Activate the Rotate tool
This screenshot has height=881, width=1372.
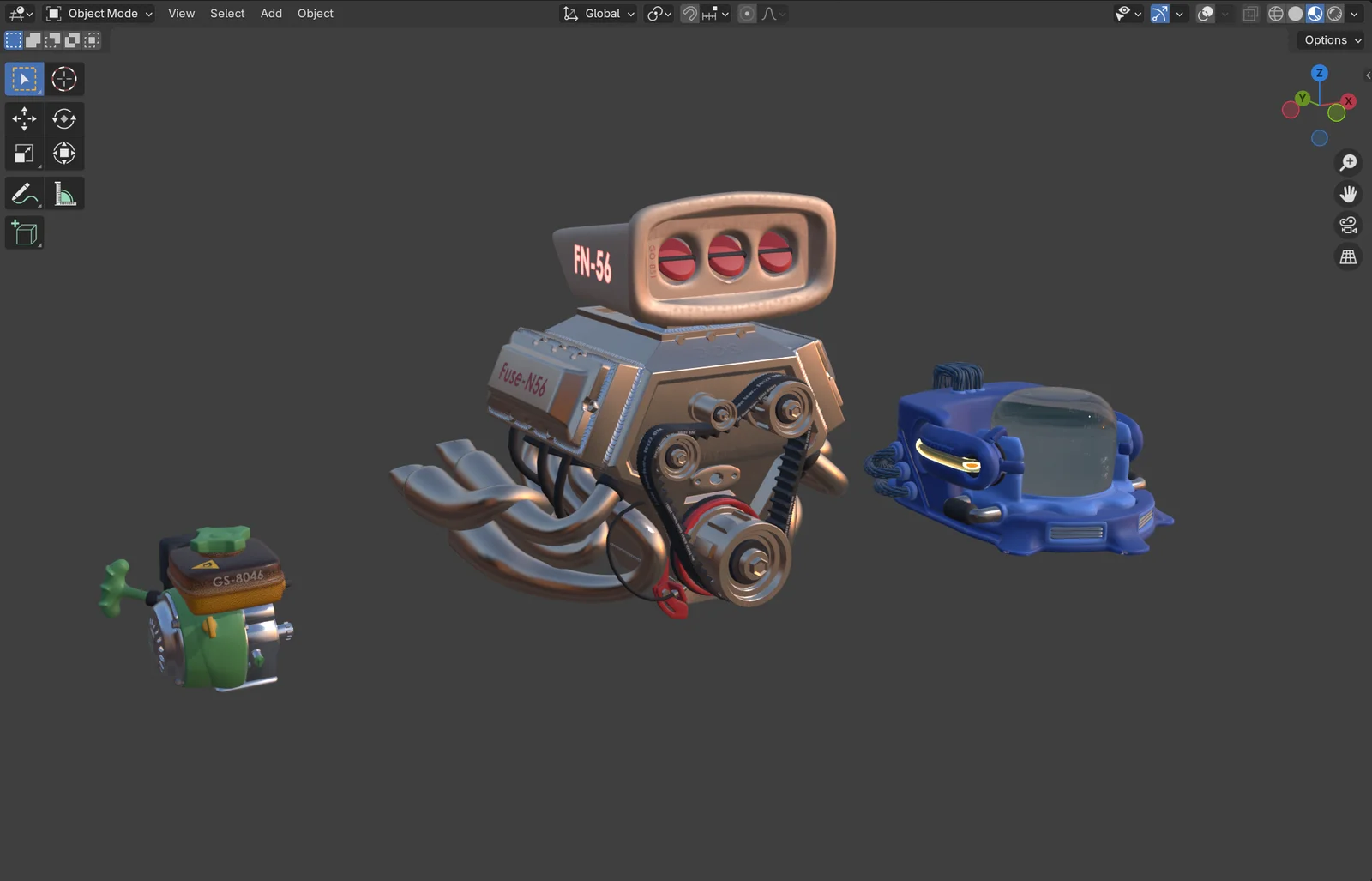click(64, 118)
